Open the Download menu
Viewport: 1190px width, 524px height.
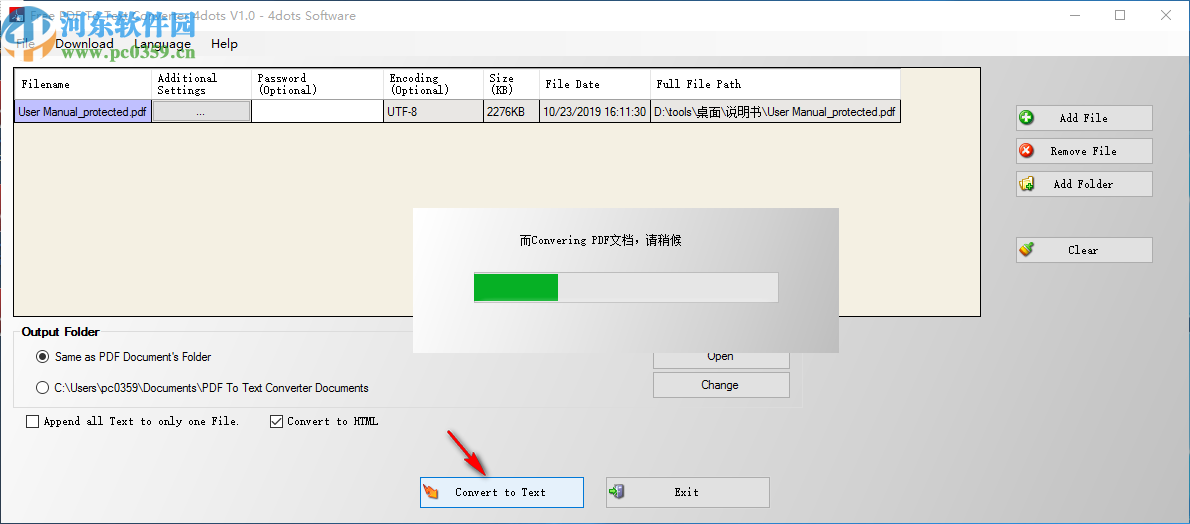coord(84,44)
